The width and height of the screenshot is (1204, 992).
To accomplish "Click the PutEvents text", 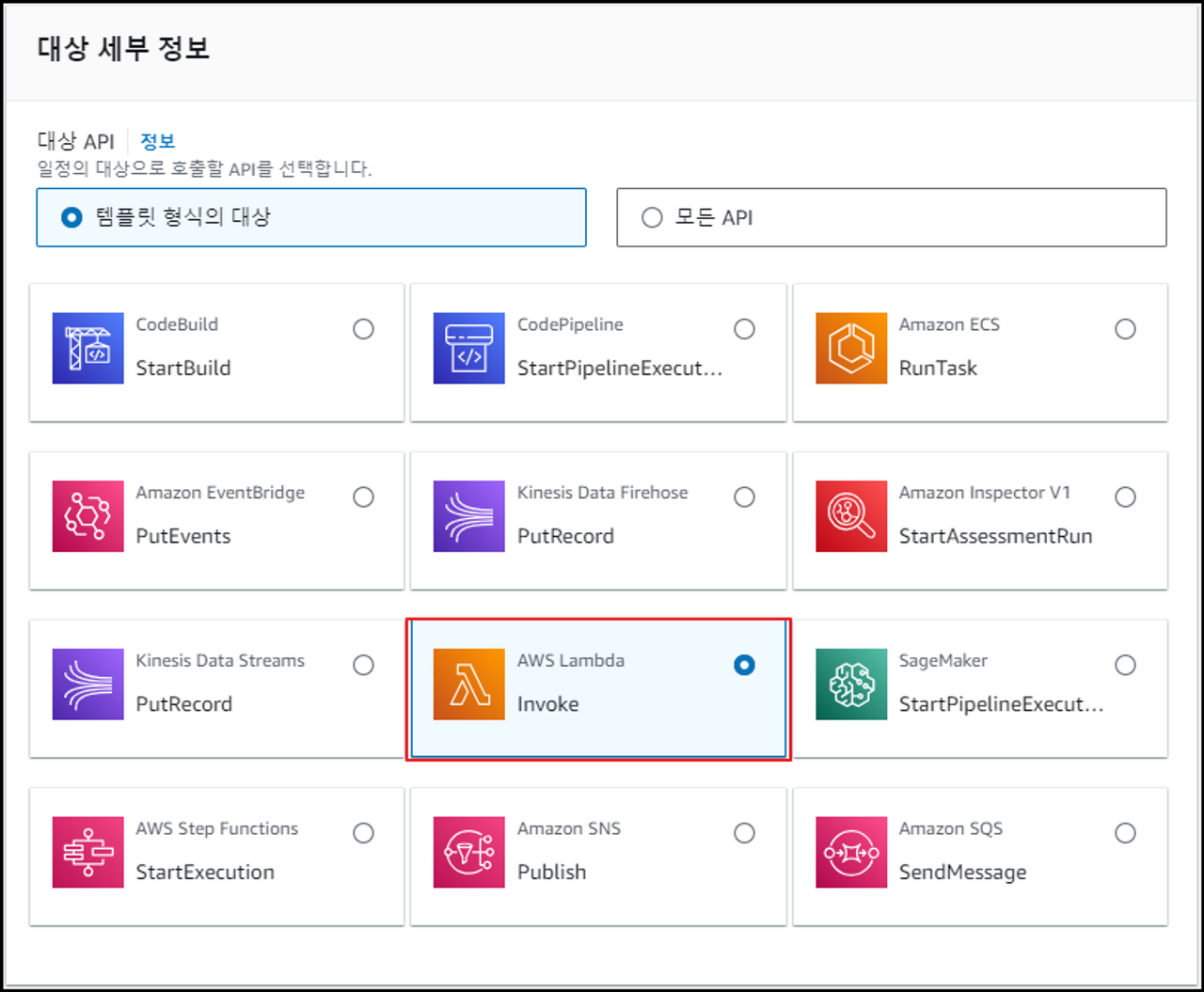I will click(x=183, y=536).
